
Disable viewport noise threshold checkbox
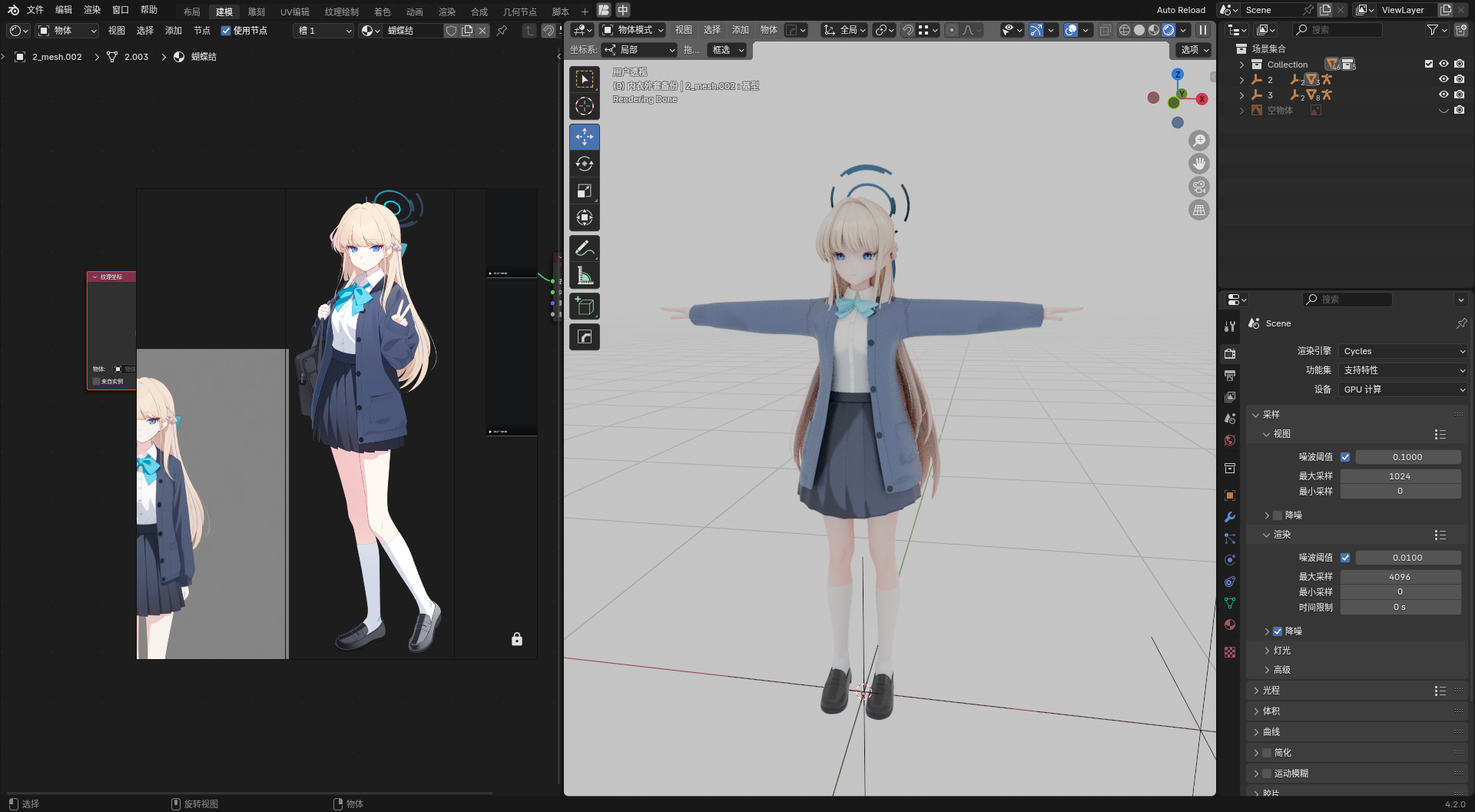(x=1345, y=457)
